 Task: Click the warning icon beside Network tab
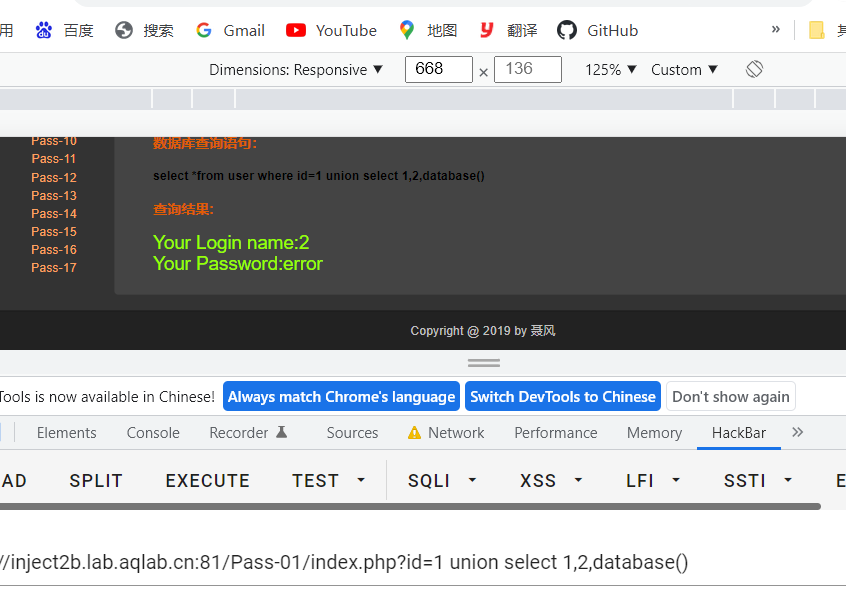(x=414, y=433)
